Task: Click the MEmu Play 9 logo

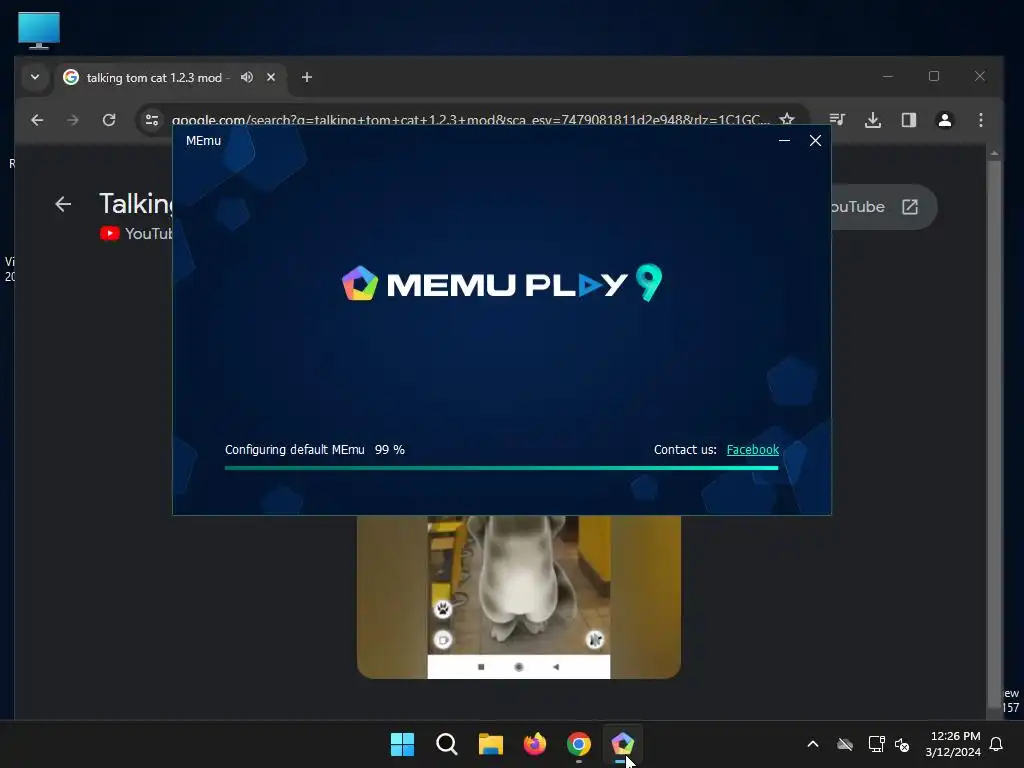Action: coord(502,283)
